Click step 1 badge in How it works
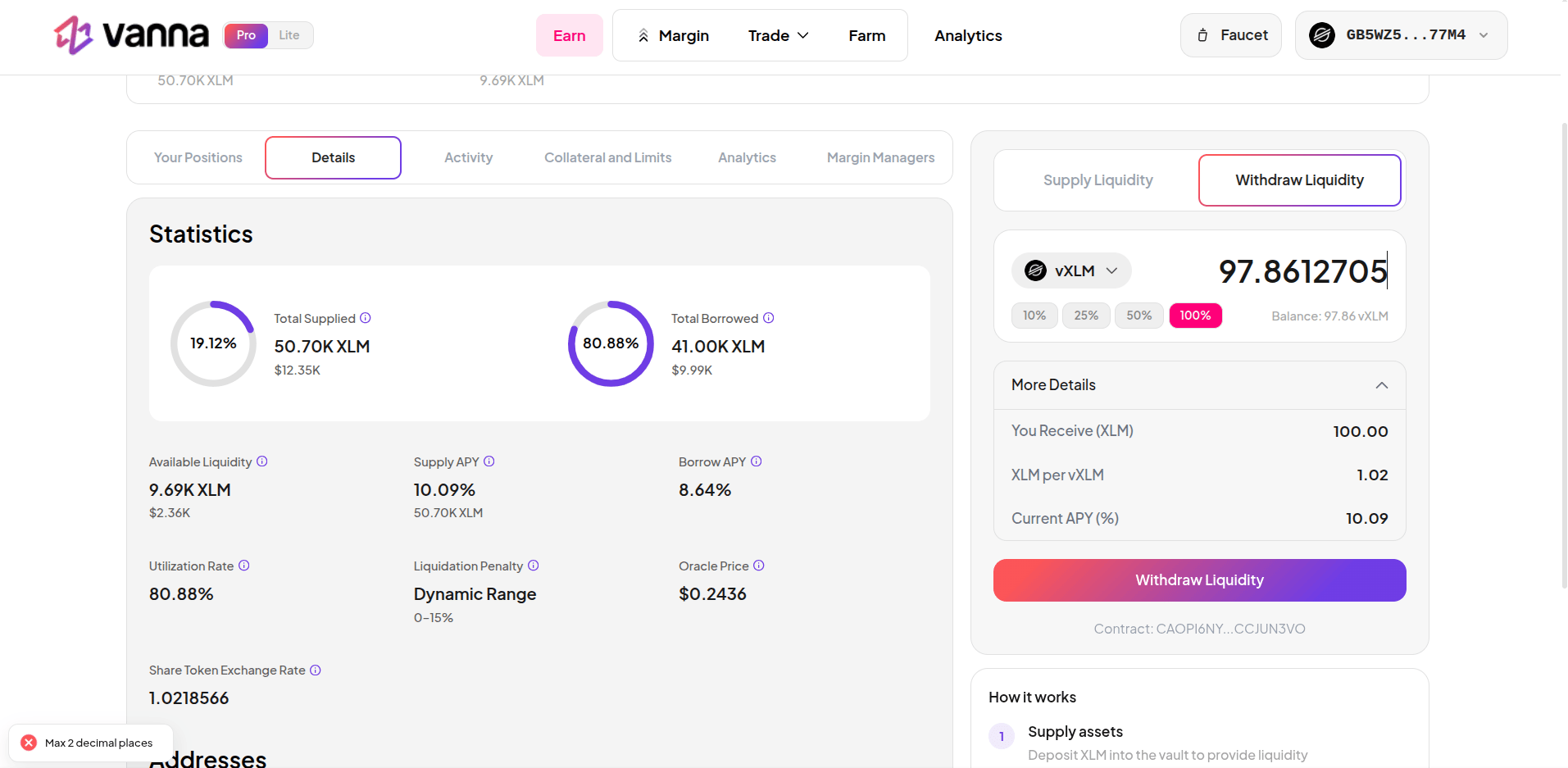The width and height of the screenshot is (1568, 768). click(1002, 736)
